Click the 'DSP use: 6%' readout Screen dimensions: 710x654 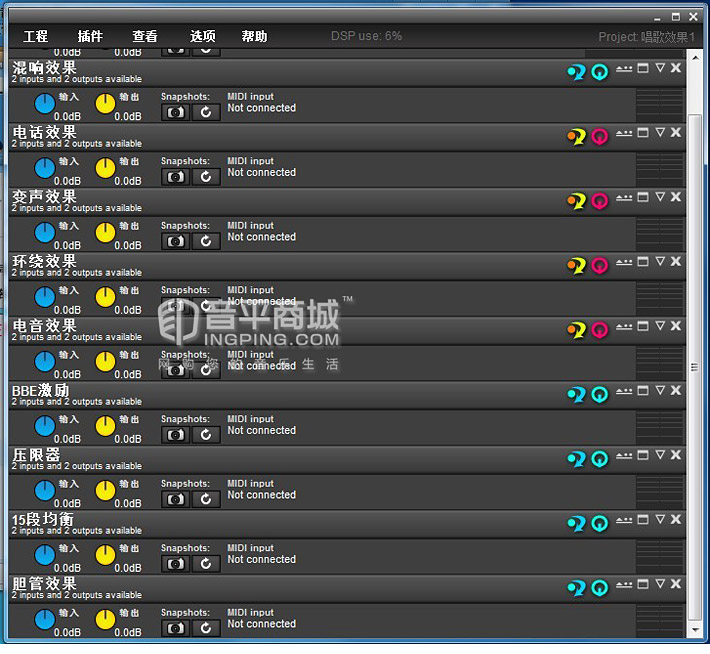point(366,36)
